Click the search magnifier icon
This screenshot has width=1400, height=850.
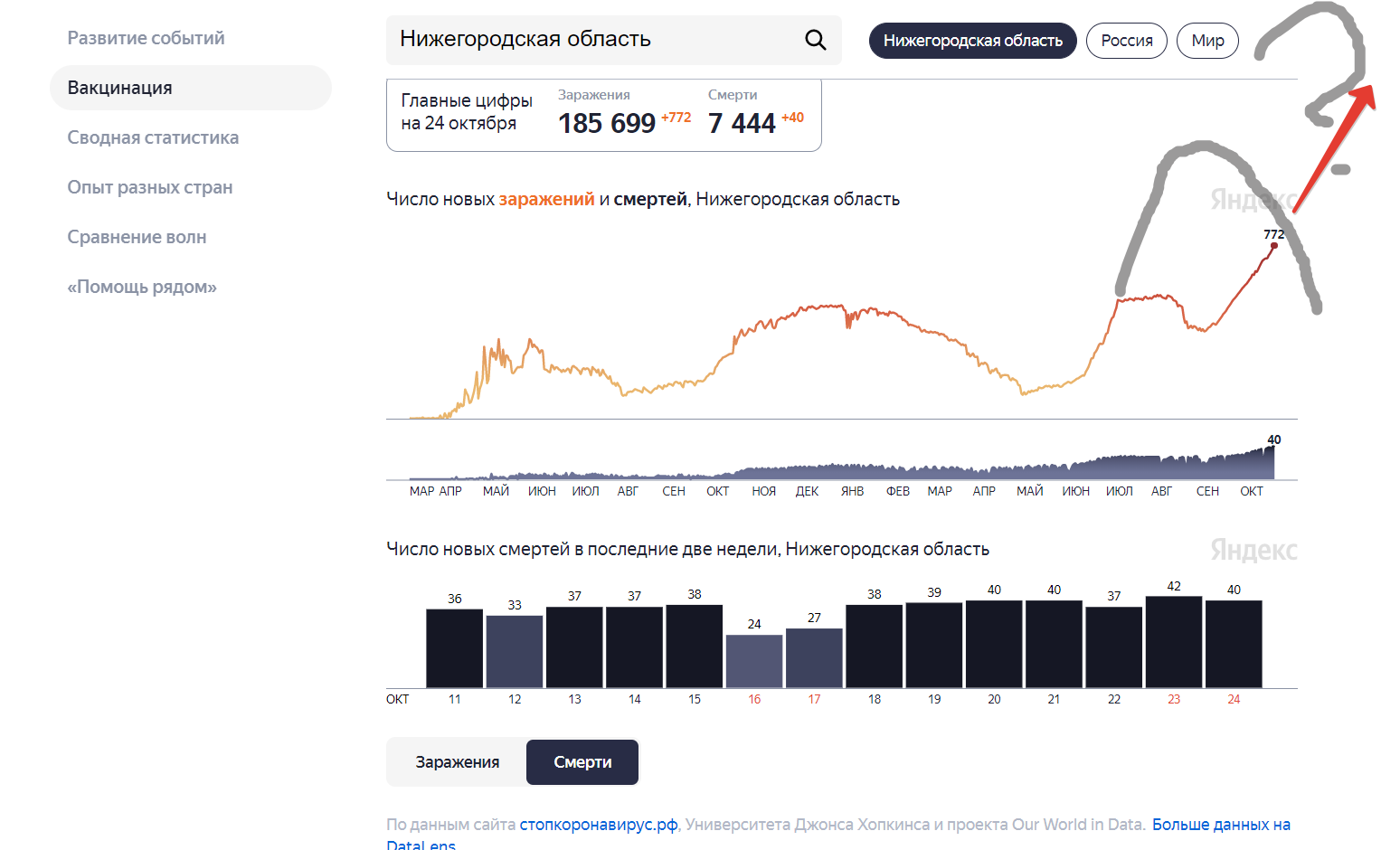pyautogui.click(x=815, y=40)
